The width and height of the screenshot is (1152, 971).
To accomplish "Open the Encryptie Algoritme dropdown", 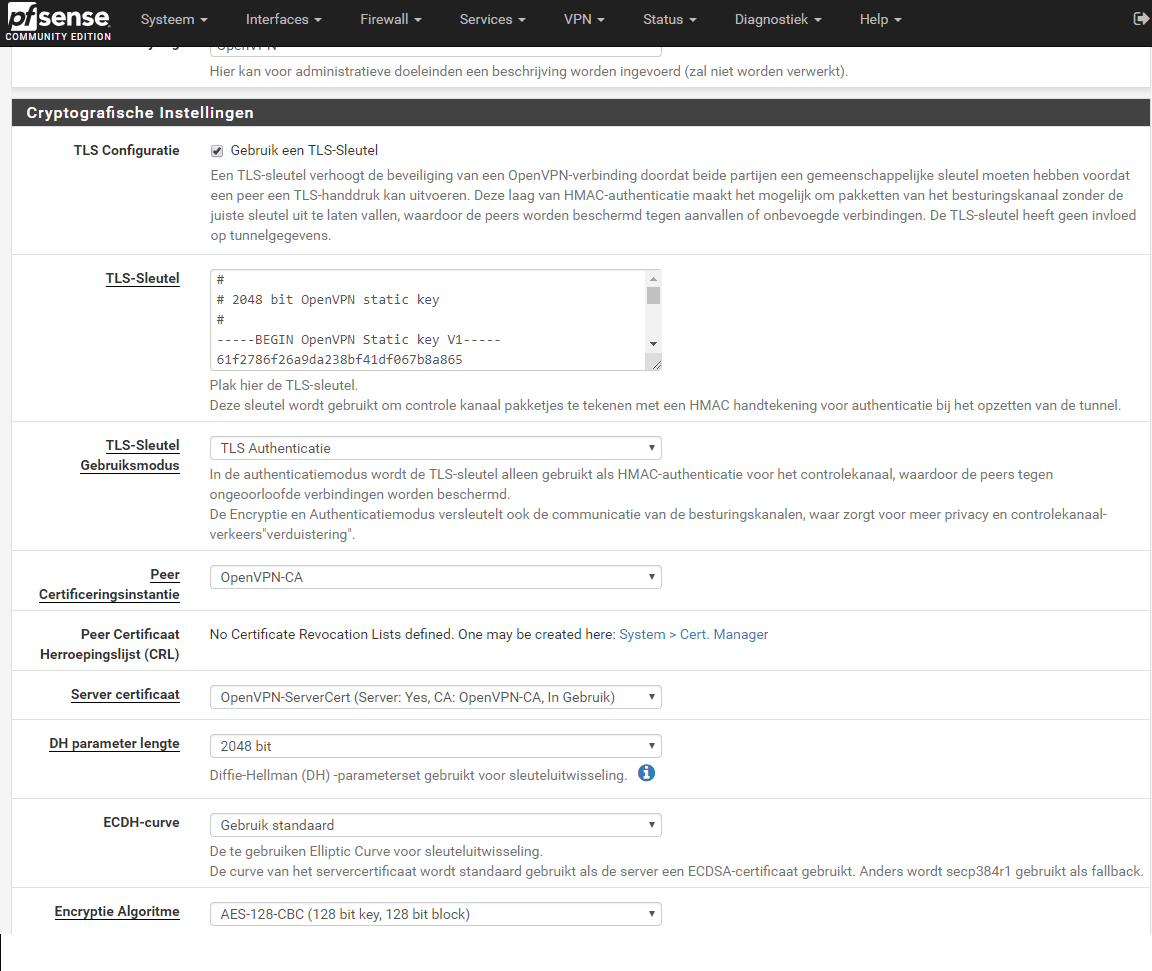I will pyautogui.click(x=436, y=914).
